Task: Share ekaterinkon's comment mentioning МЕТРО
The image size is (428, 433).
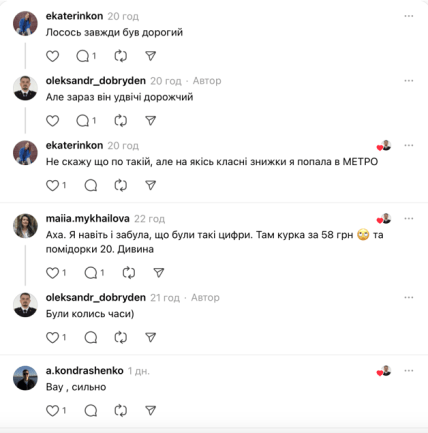Action: pos(151,185)
